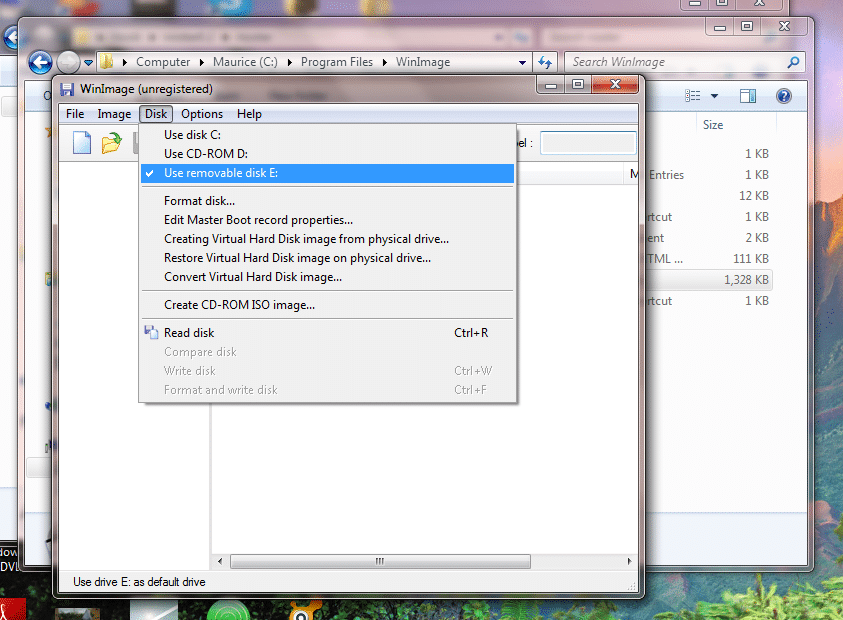Open the Help menu in WinImage

click(x=249, y=114)
